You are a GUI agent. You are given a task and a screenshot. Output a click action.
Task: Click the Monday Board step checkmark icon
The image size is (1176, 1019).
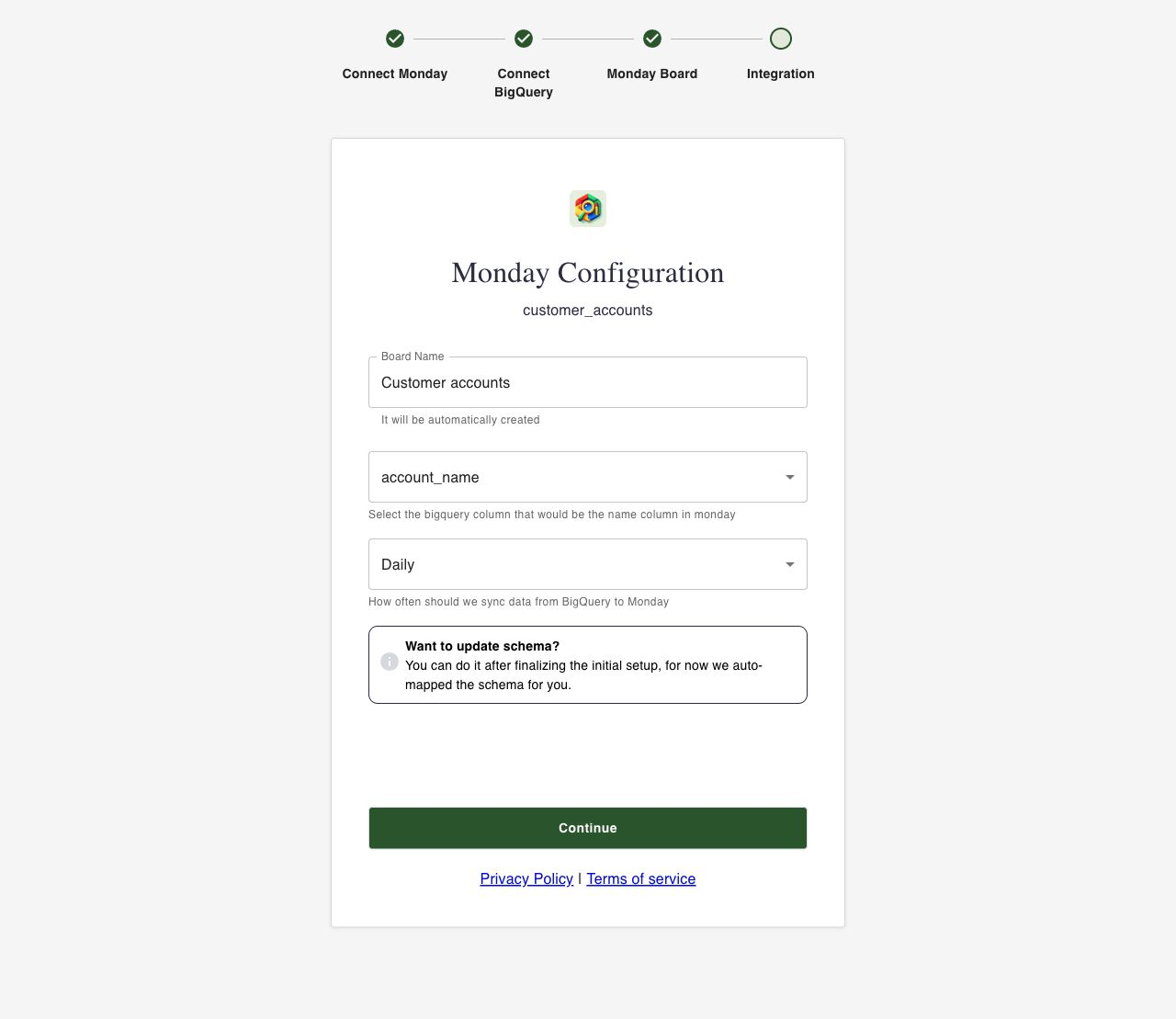[652, 39]
